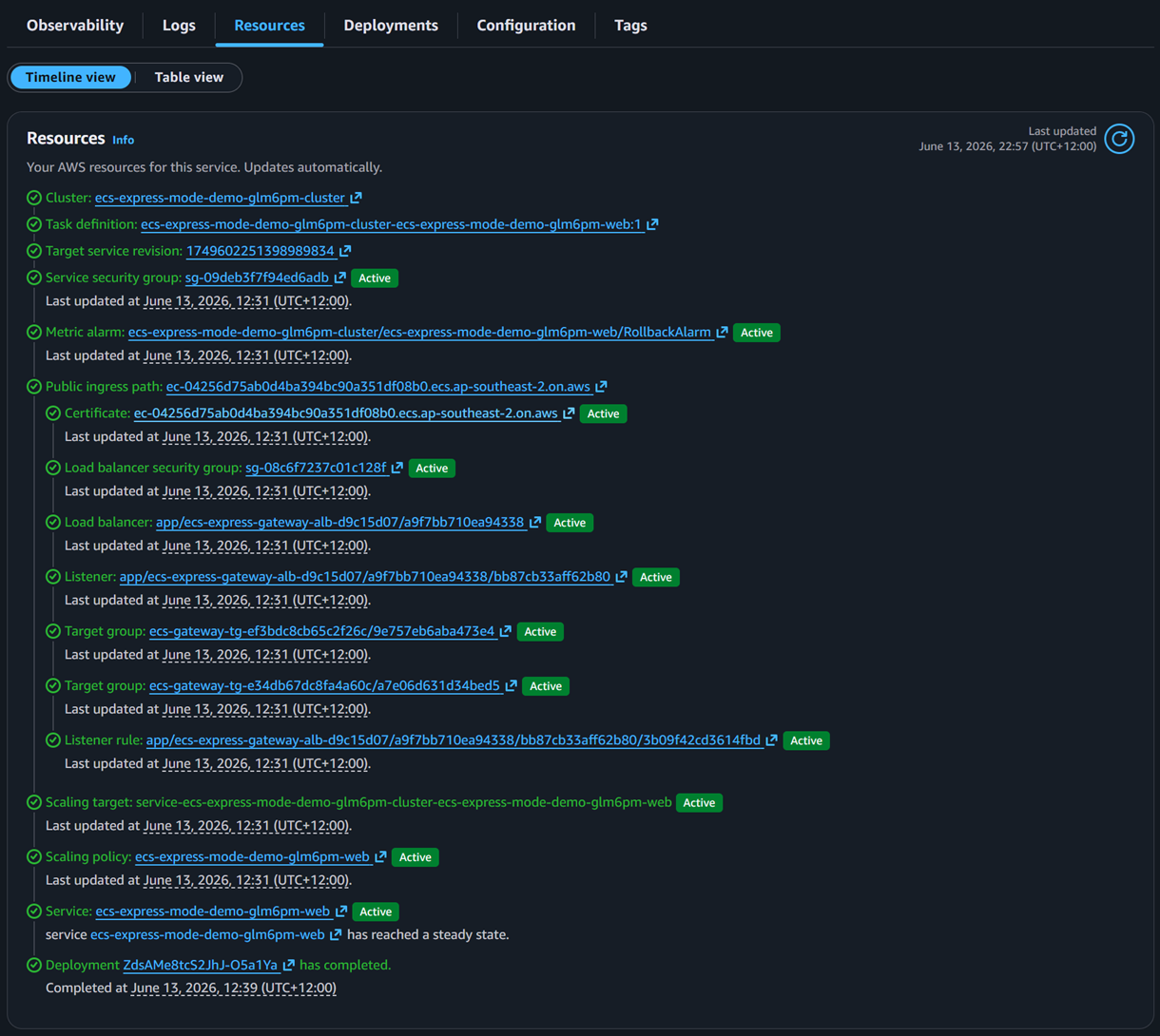The width and height of the screenshot is (1160, 1036).
Task: Open external link icon beside Certificate
Action: [x=569, y=413]
